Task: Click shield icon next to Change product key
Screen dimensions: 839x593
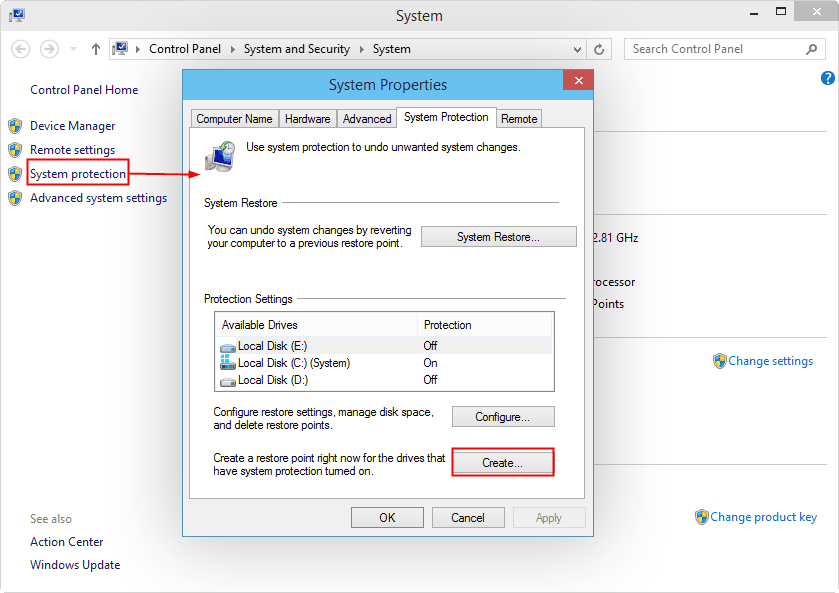Action: coord(701,517)
